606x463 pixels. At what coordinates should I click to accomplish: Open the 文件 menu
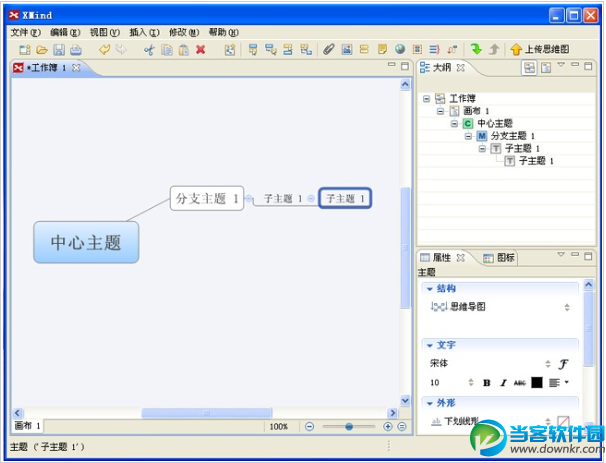[26, 32]
